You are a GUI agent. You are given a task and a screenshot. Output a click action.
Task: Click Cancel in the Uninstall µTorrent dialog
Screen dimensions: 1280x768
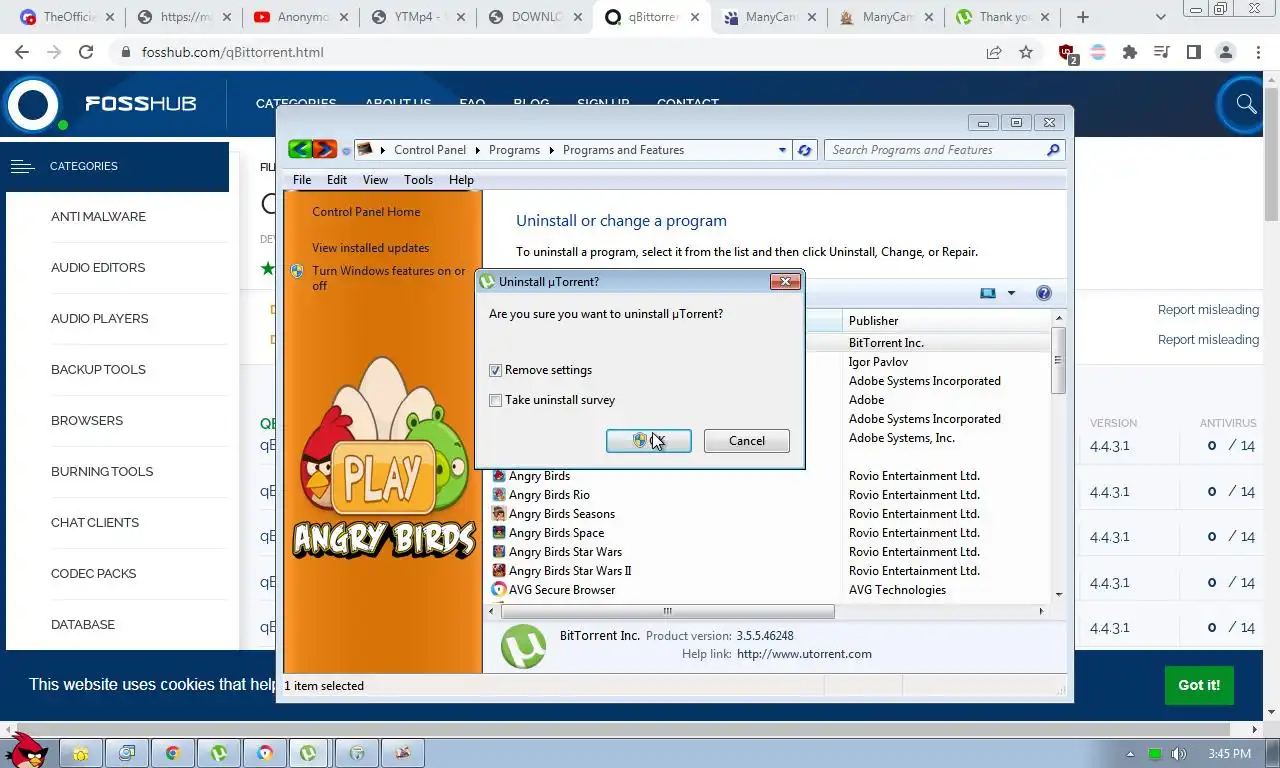coord(747,441)
